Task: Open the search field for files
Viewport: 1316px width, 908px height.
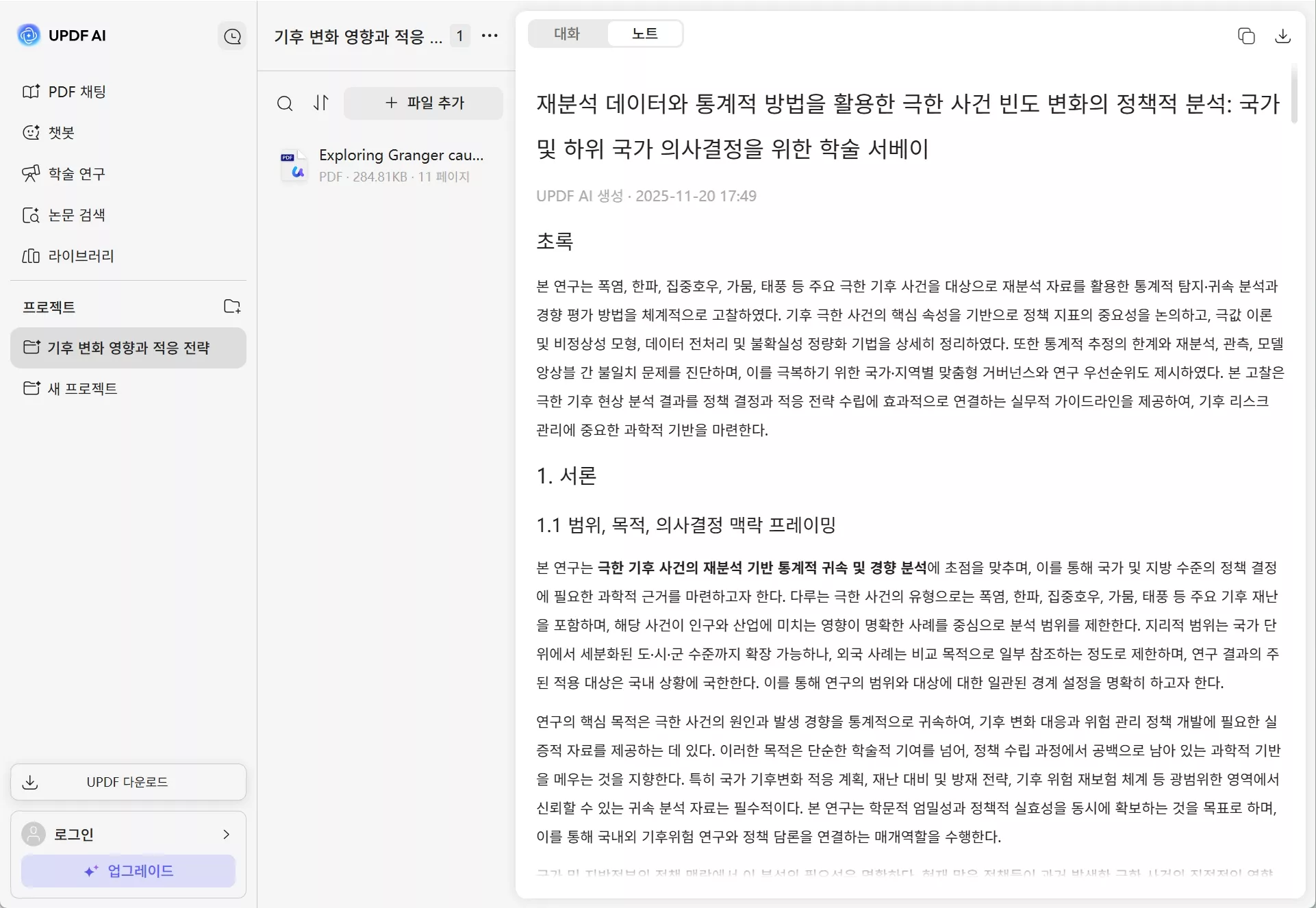Action: 286,103
